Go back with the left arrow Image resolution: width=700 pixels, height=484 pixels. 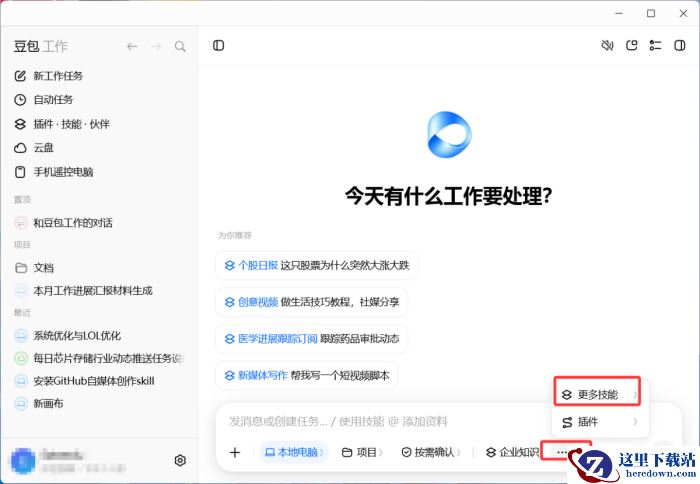click(x=132, y=46)
